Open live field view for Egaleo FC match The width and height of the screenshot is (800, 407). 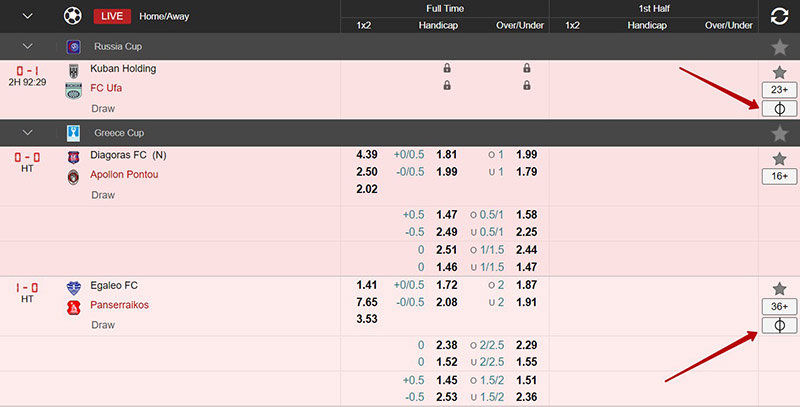[x=779, y=326]
